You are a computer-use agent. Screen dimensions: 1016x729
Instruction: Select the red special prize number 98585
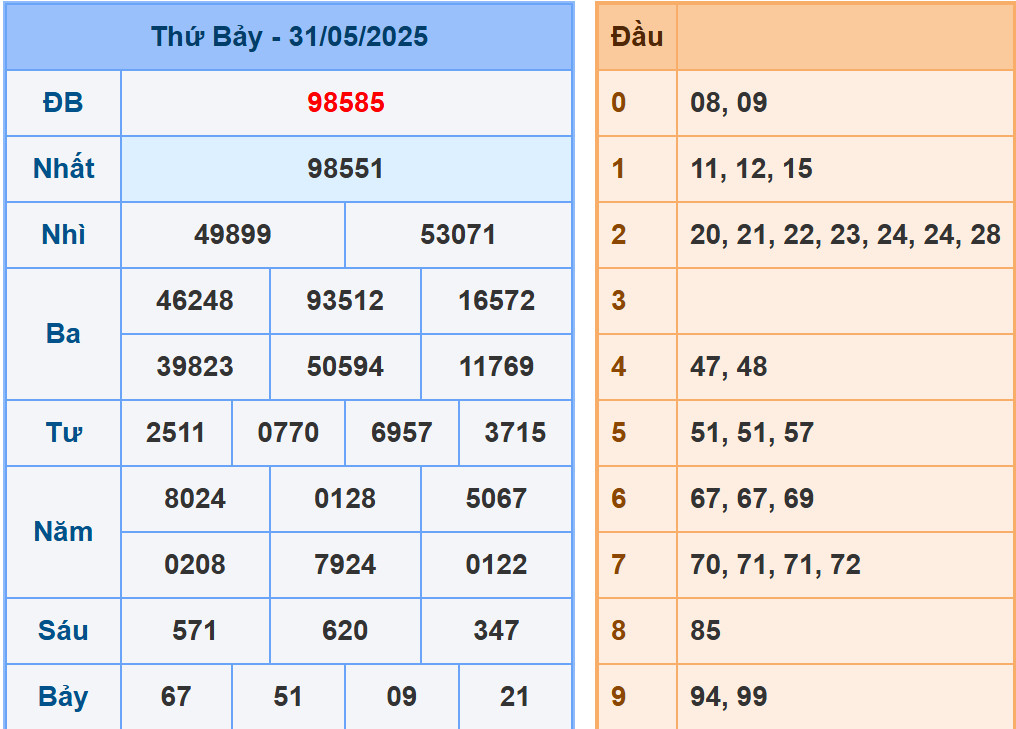point(346,103)
